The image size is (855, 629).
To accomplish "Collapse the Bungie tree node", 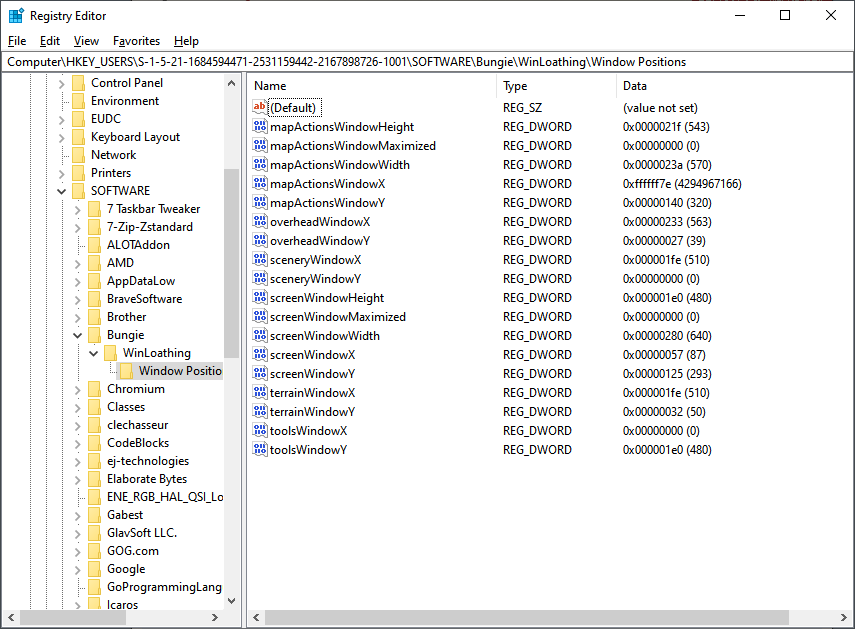I will click(77, 335).
